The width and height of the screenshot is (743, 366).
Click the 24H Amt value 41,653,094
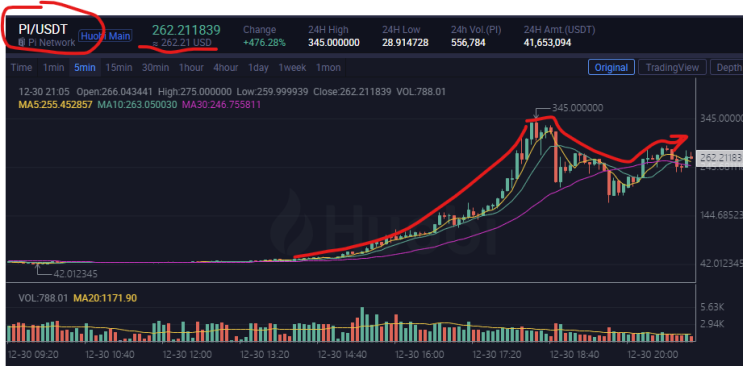(547, 43)
